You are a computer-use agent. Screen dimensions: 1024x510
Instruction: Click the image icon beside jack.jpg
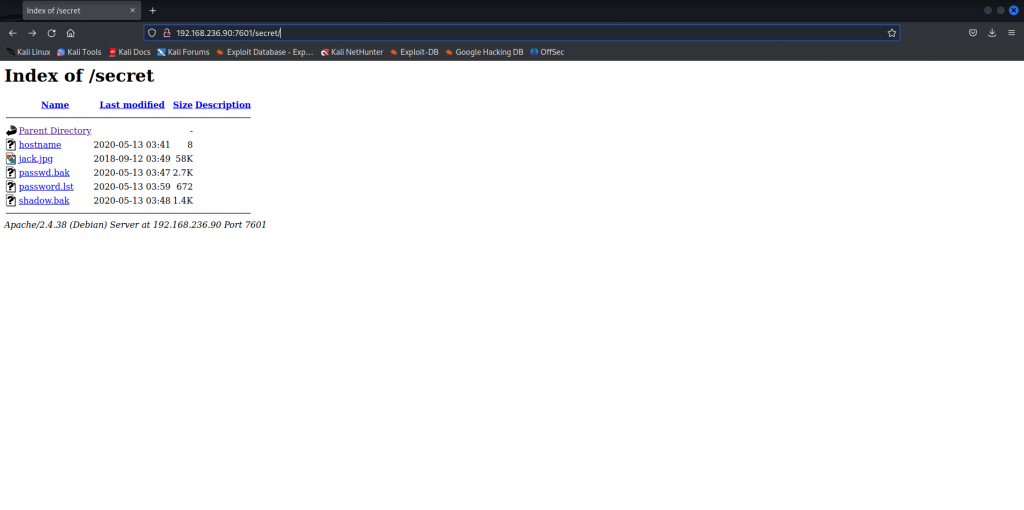tap(11, 159)
